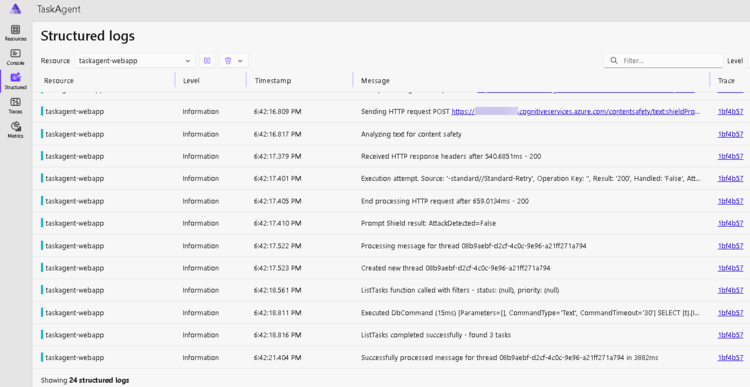
Task: Click the TaskAgent application title
Action: click(x=58, y=9)
